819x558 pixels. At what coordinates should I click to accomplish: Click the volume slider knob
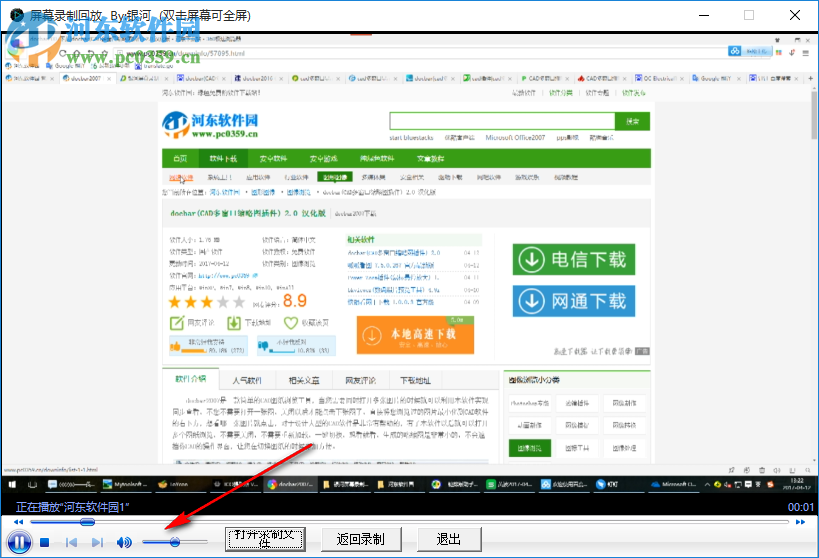pos(175,542)
